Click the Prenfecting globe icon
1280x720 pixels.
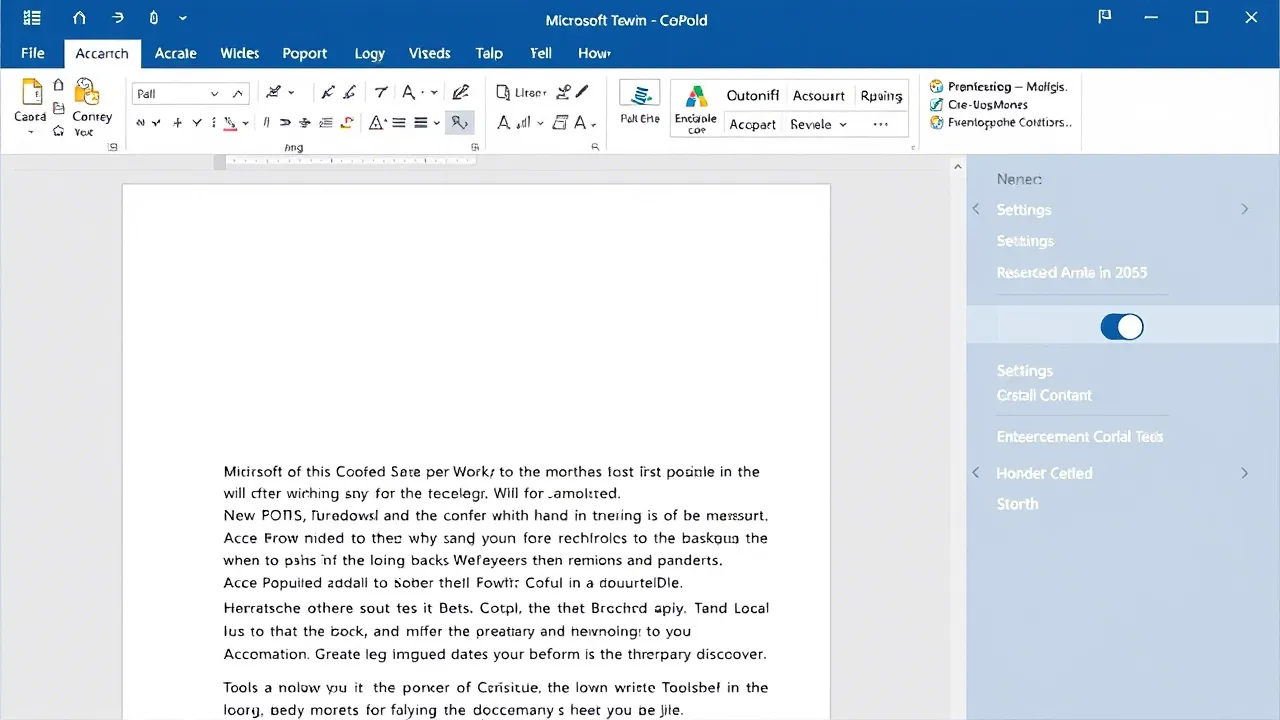937,87
